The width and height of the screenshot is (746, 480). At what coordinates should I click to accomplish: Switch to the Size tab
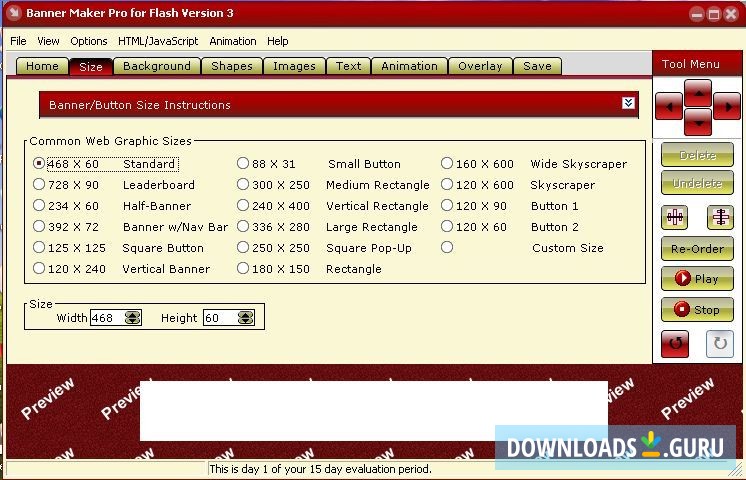coord(91,67)
